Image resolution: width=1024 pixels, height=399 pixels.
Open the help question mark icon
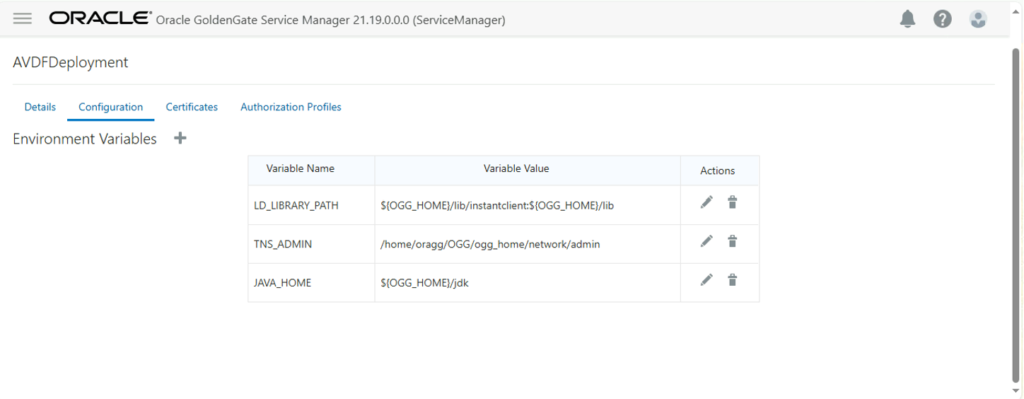pyautogui.click(x=942, y=20)
